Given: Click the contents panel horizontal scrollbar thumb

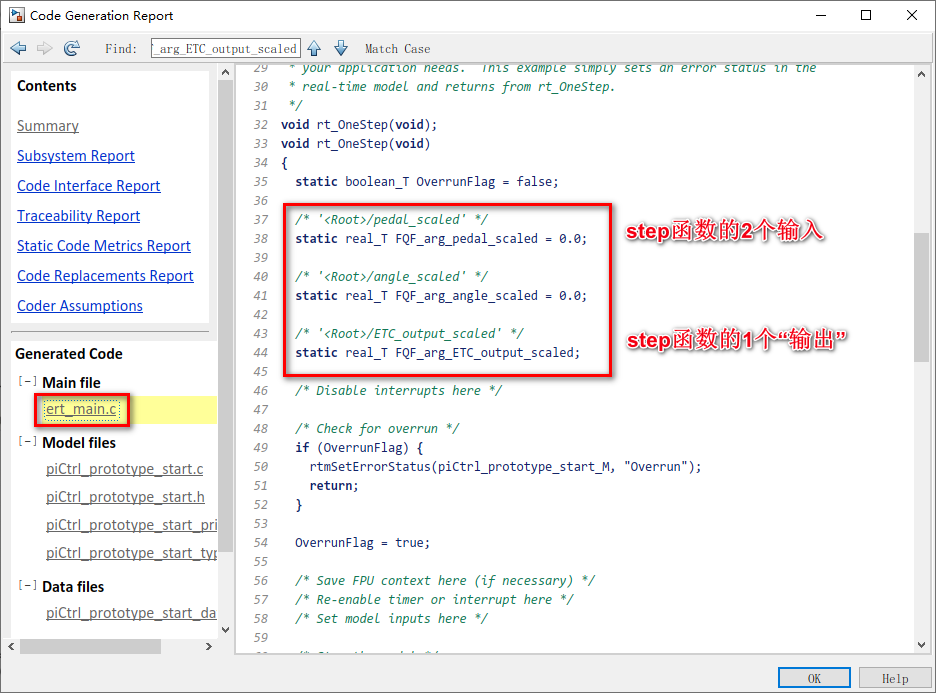Looking at the screenshot, I should click(90, 646).
